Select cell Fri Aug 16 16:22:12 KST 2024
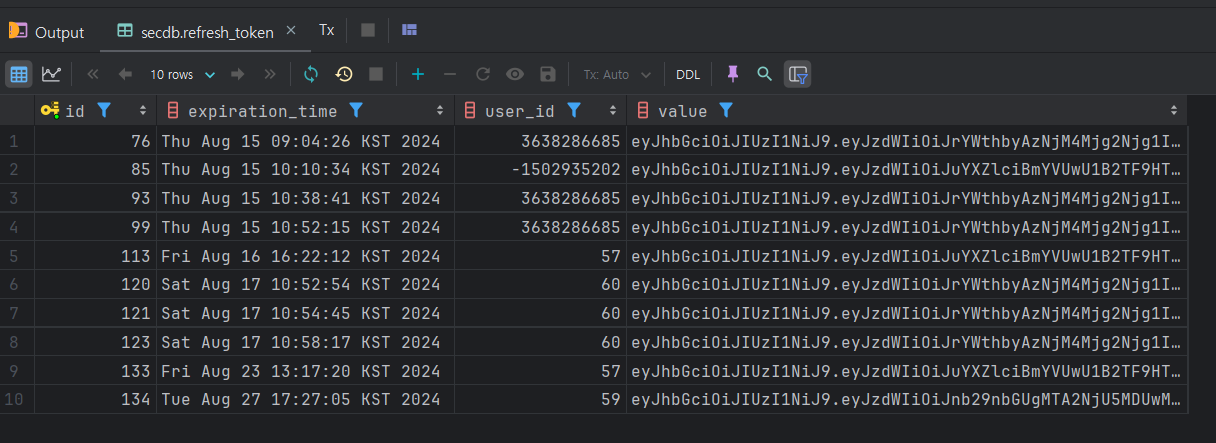This screenshot has width=1216, height=443. tap(306, 256)
